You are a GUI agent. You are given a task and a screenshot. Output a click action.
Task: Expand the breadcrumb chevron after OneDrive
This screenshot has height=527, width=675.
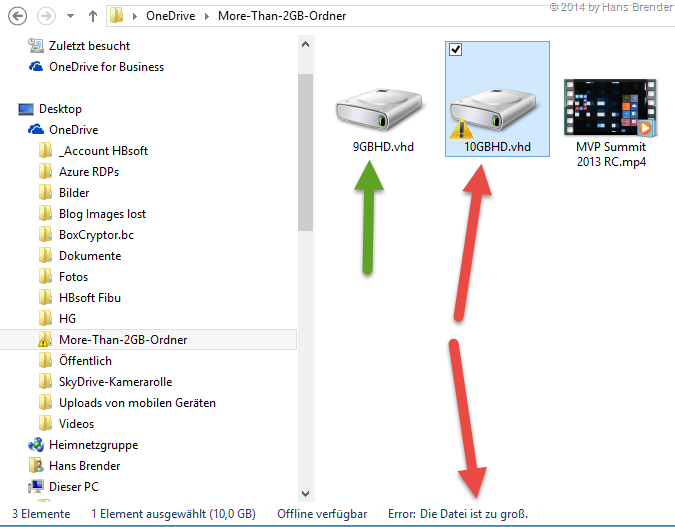point(210,16)
